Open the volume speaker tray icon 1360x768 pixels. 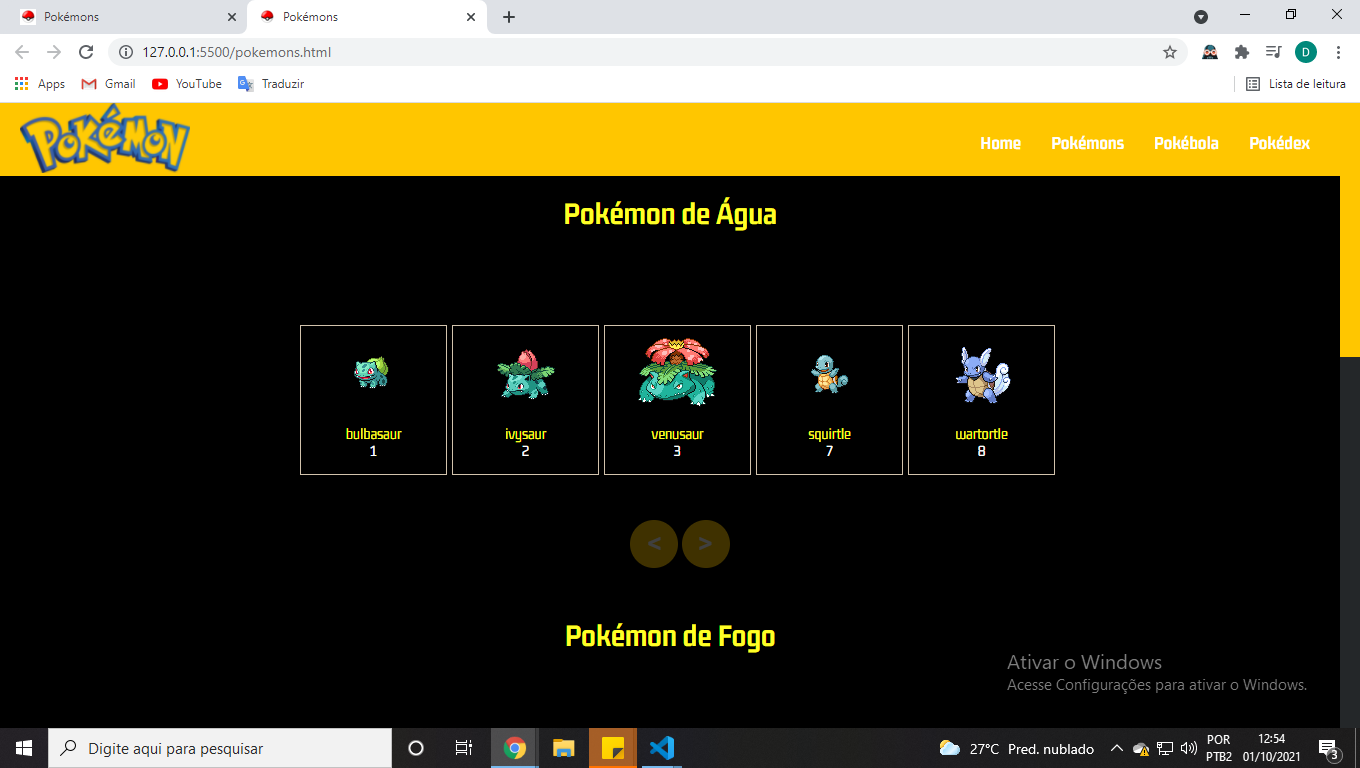(x=1189, y=748)
